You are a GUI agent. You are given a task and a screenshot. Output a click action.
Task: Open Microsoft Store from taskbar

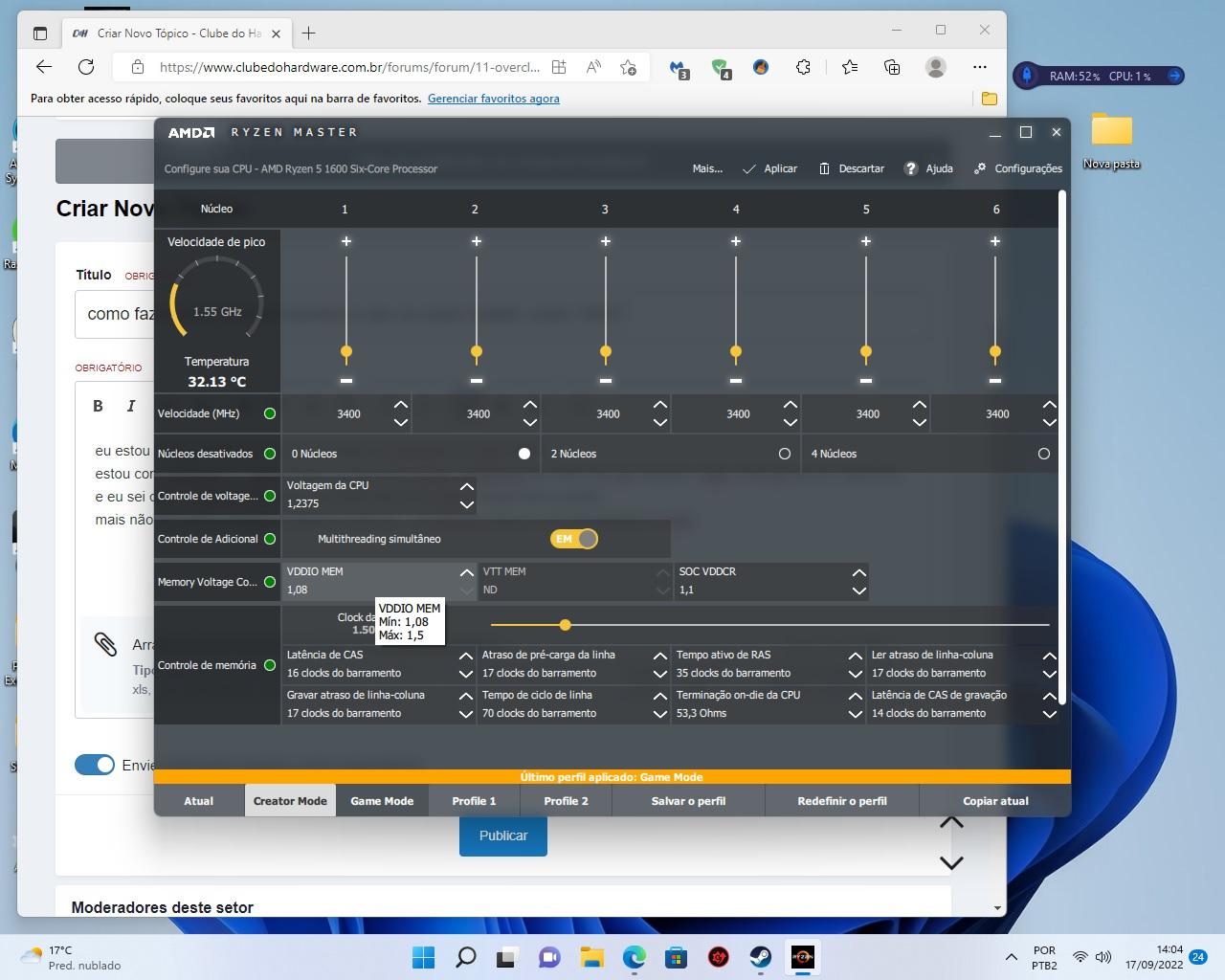click(x=676, y=957)
